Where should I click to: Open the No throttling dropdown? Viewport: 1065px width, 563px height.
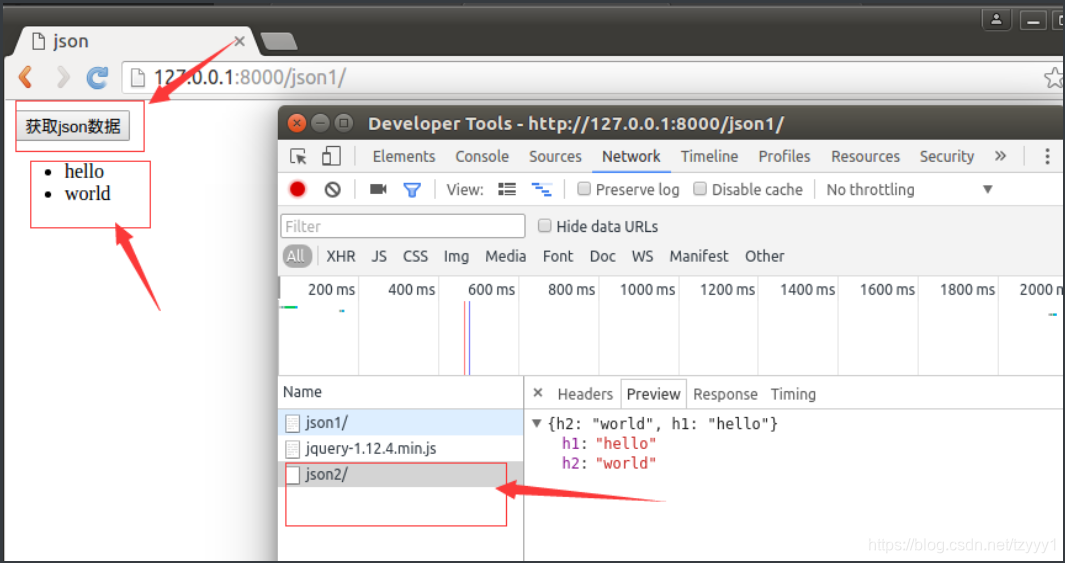(909, 189)
